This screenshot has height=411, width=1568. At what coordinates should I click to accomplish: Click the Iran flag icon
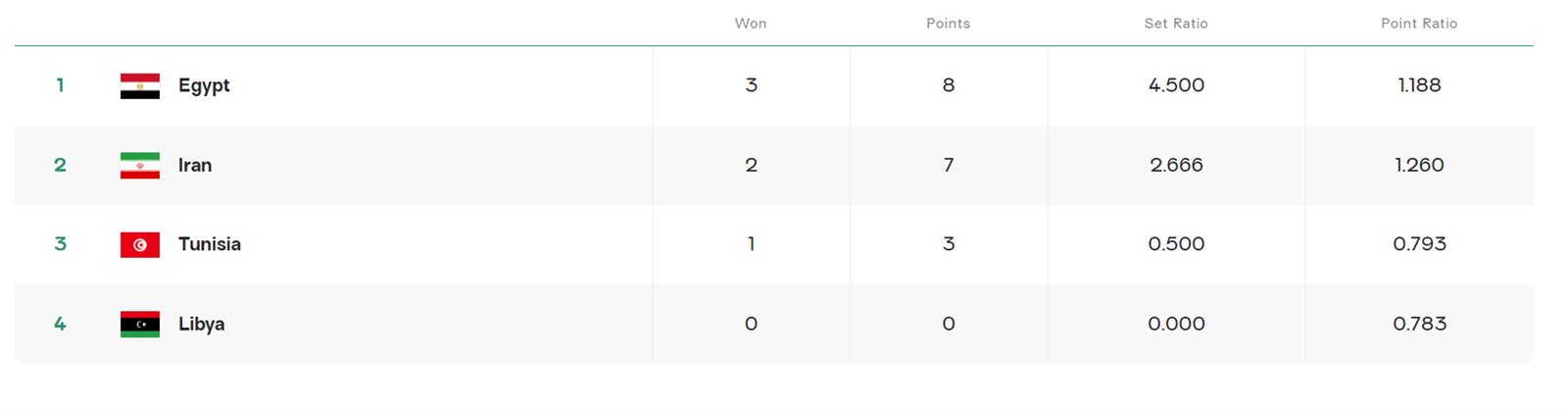[x=139, y=165]
